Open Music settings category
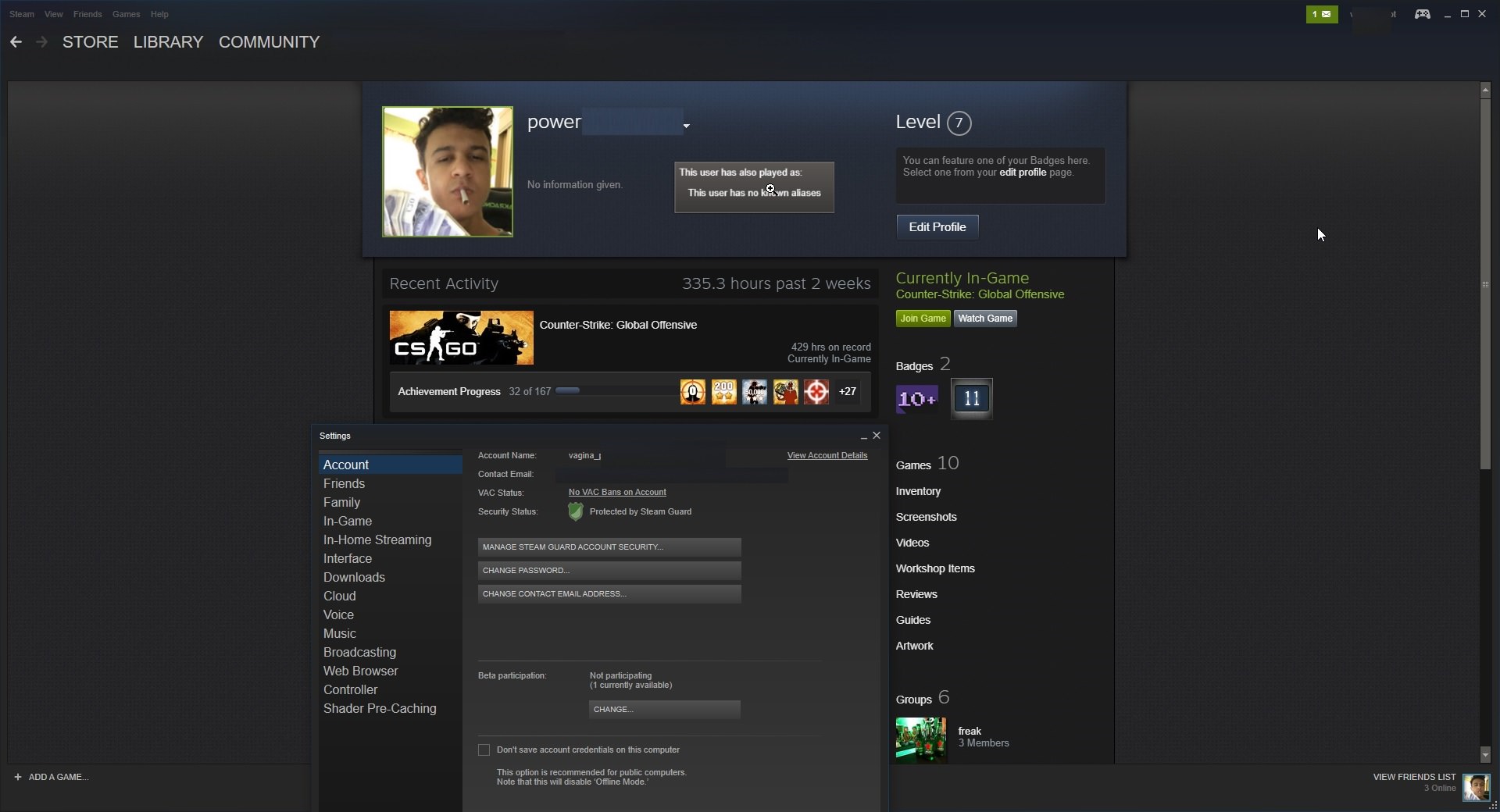 pos(391,634)
